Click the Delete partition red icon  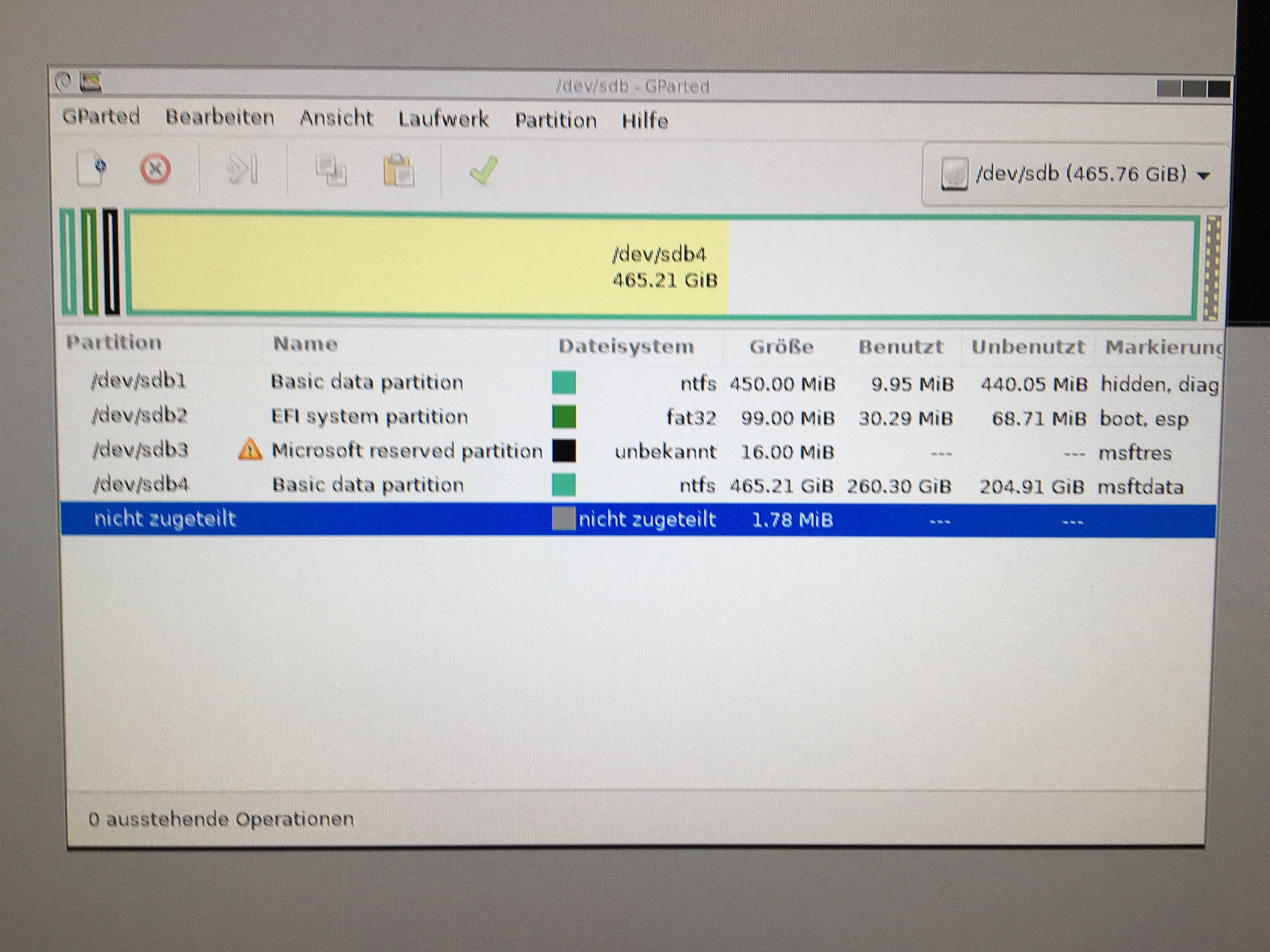point(155,169)
